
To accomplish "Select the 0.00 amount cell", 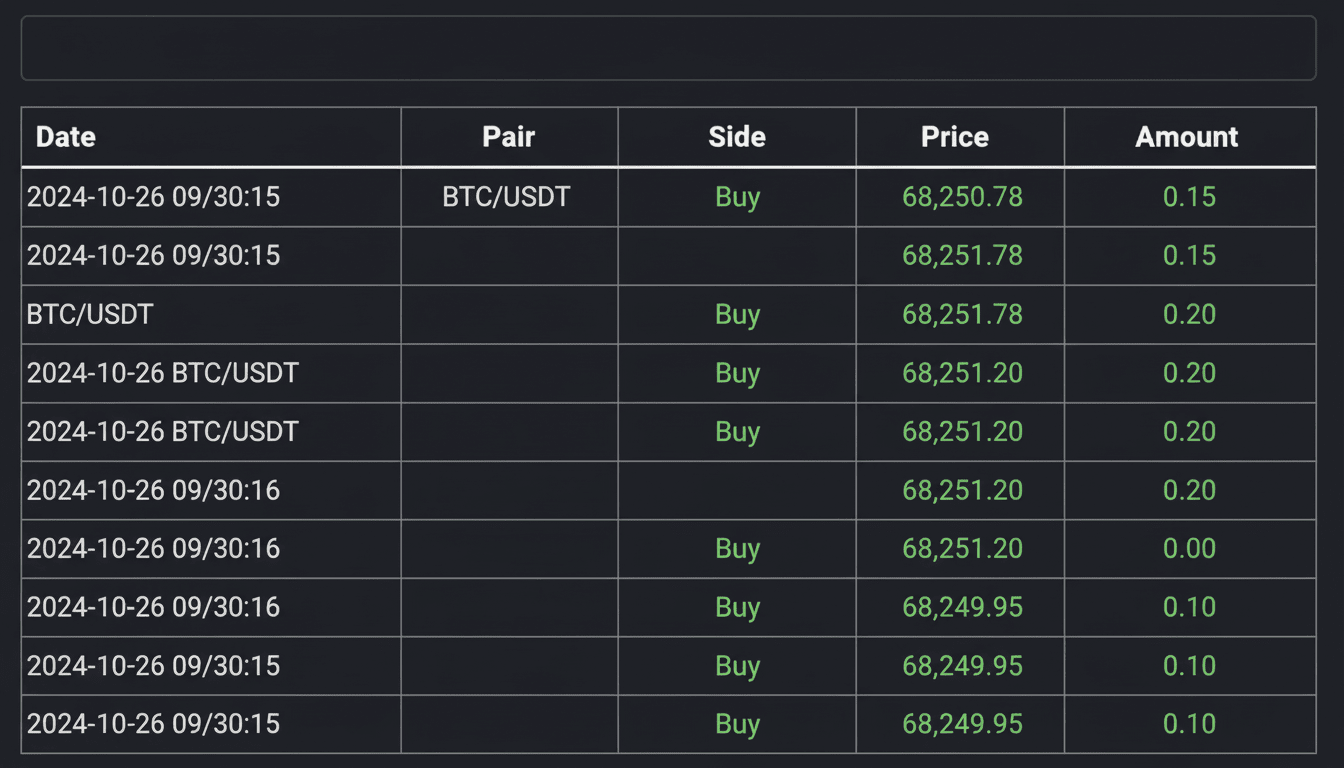I will [1189, 549].
